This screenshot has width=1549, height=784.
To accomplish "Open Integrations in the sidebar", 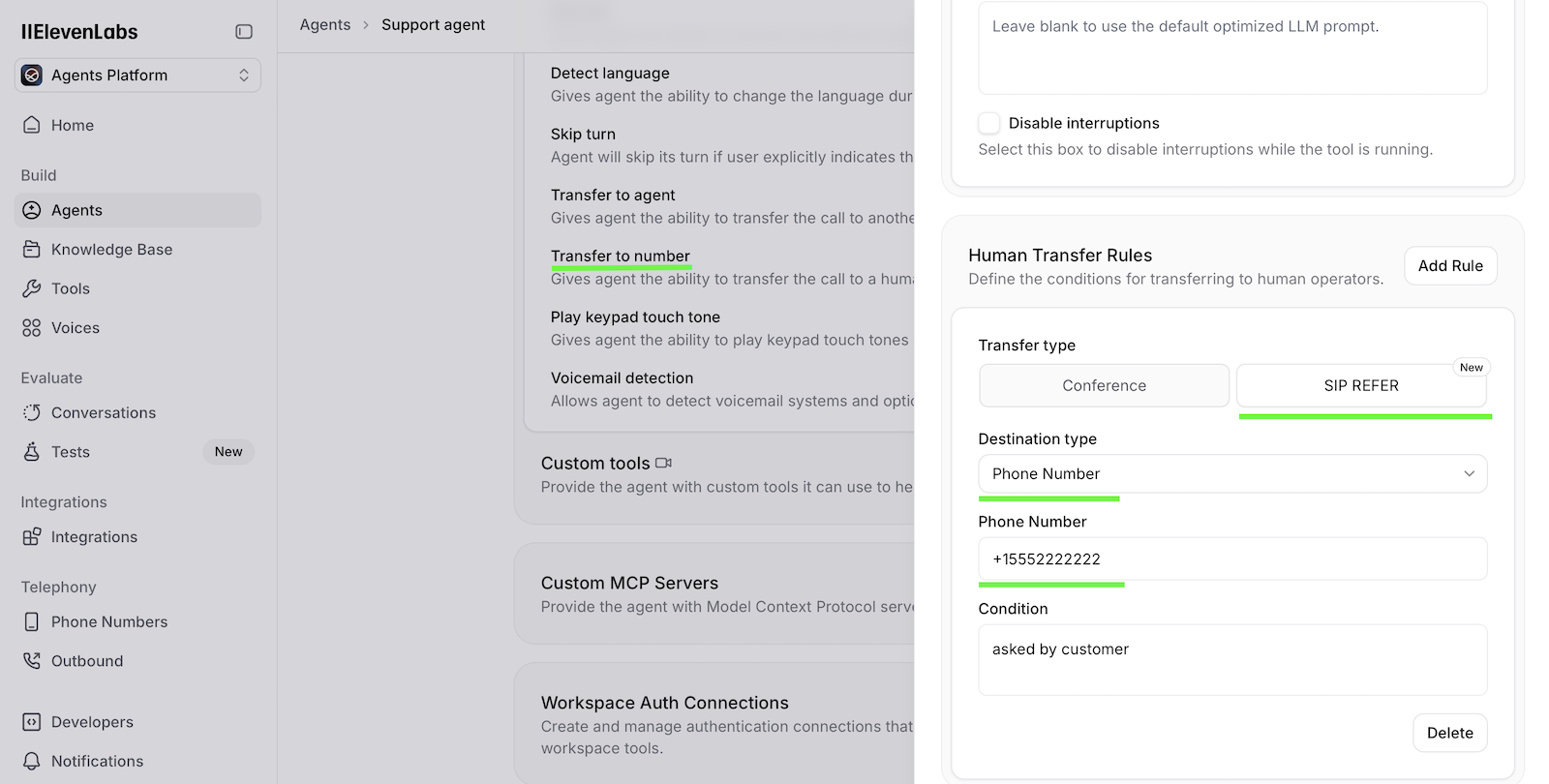I will (94, 537).
